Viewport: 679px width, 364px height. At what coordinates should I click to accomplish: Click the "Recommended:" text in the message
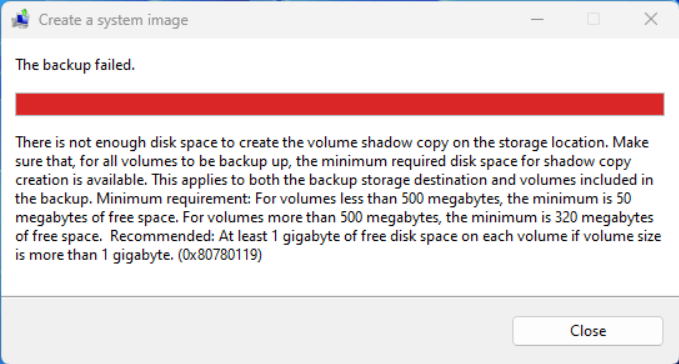coord(162,236)
